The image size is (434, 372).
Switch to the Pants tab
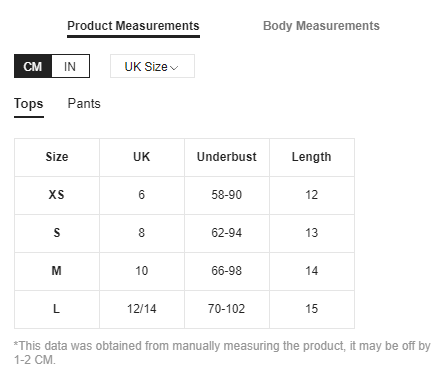tap(84, 104)
